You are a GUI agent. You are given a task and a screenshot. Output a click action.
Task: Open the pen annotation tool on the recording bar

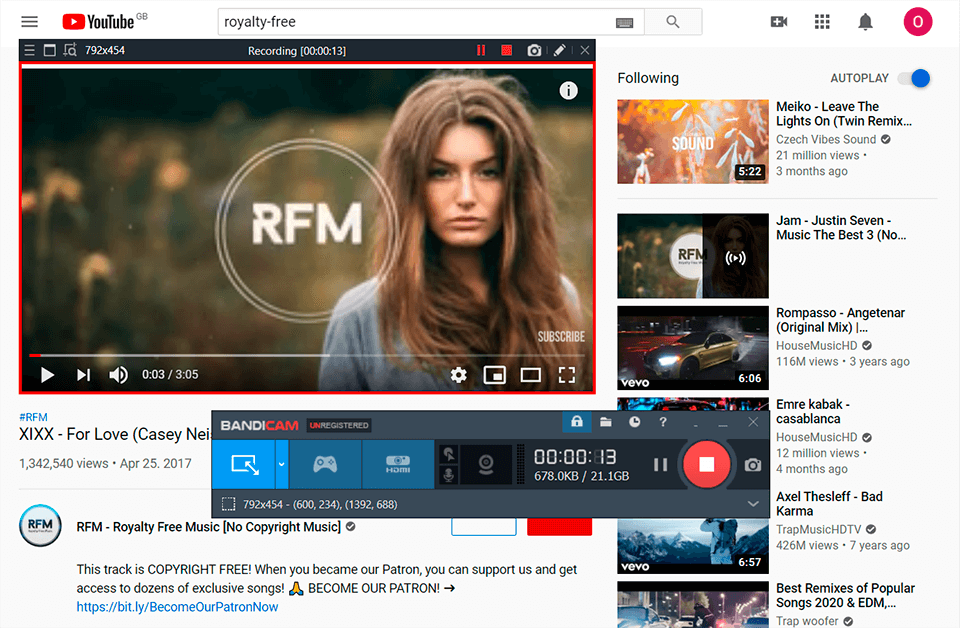coord(559,49)
